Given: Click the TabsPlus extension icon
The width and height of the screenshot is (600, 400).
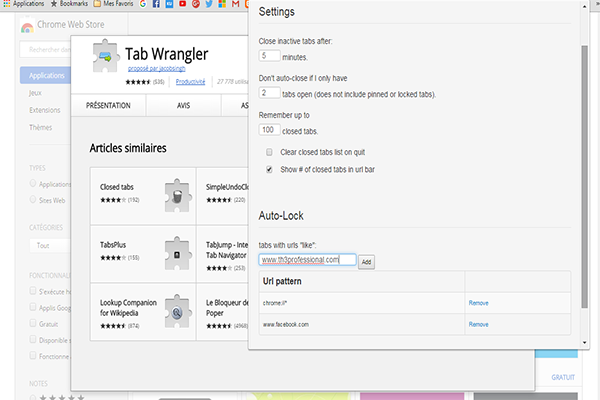Looking at the screenshot, I should [177, 254].
